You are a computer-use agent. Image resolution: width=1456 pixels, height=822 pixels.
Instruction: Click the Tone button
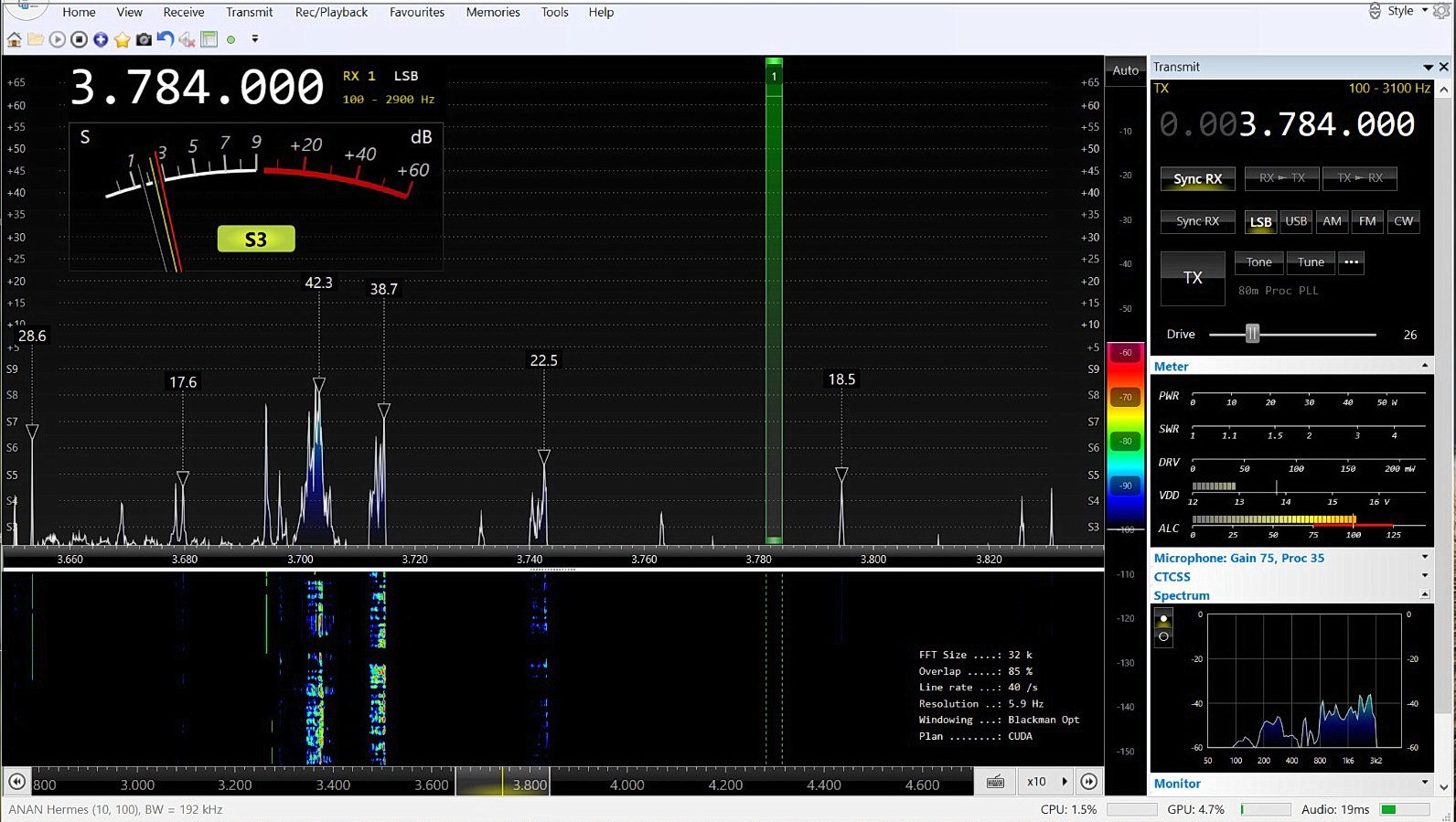point(1258,262)
